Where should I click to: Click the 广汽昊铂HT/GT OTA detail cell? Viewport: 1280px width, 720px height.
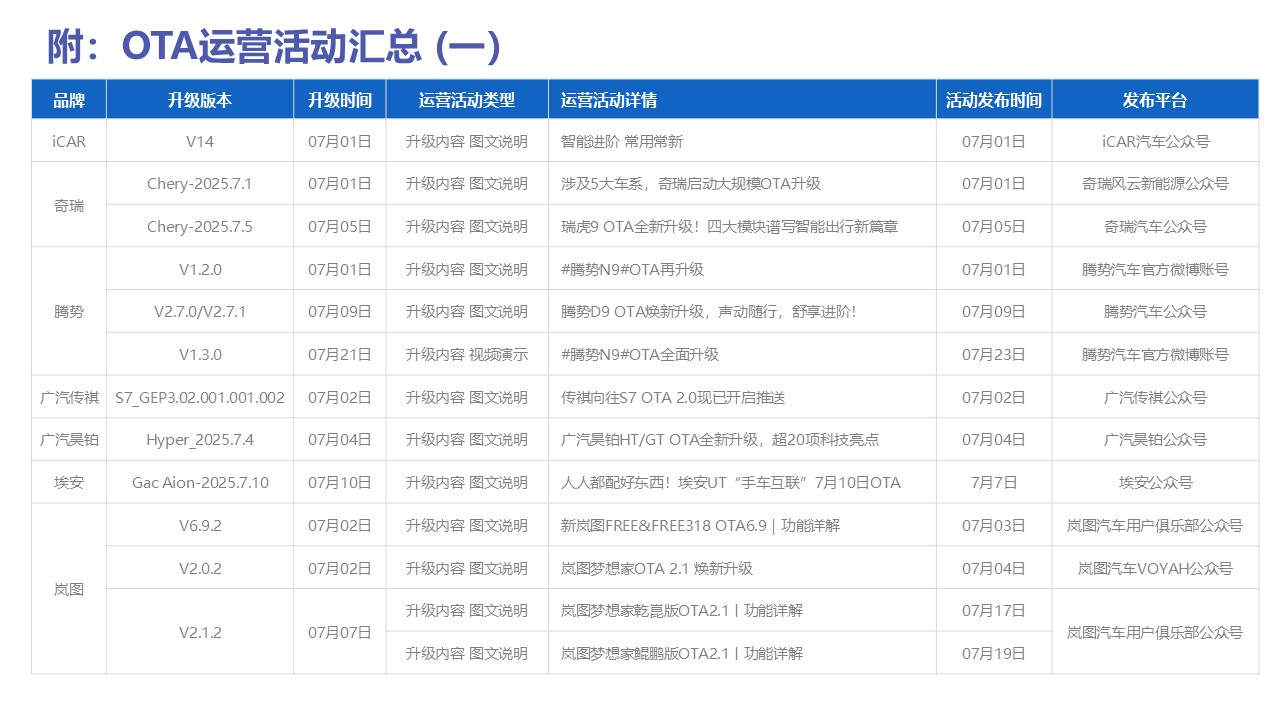click(742, 439)
